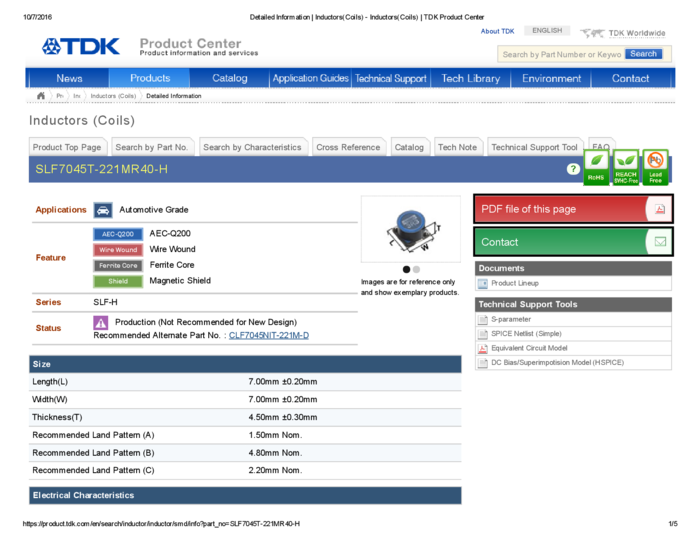Click the help question mark icon
The height and width of the screenshot is (541, 700).
tap(573, 169)
